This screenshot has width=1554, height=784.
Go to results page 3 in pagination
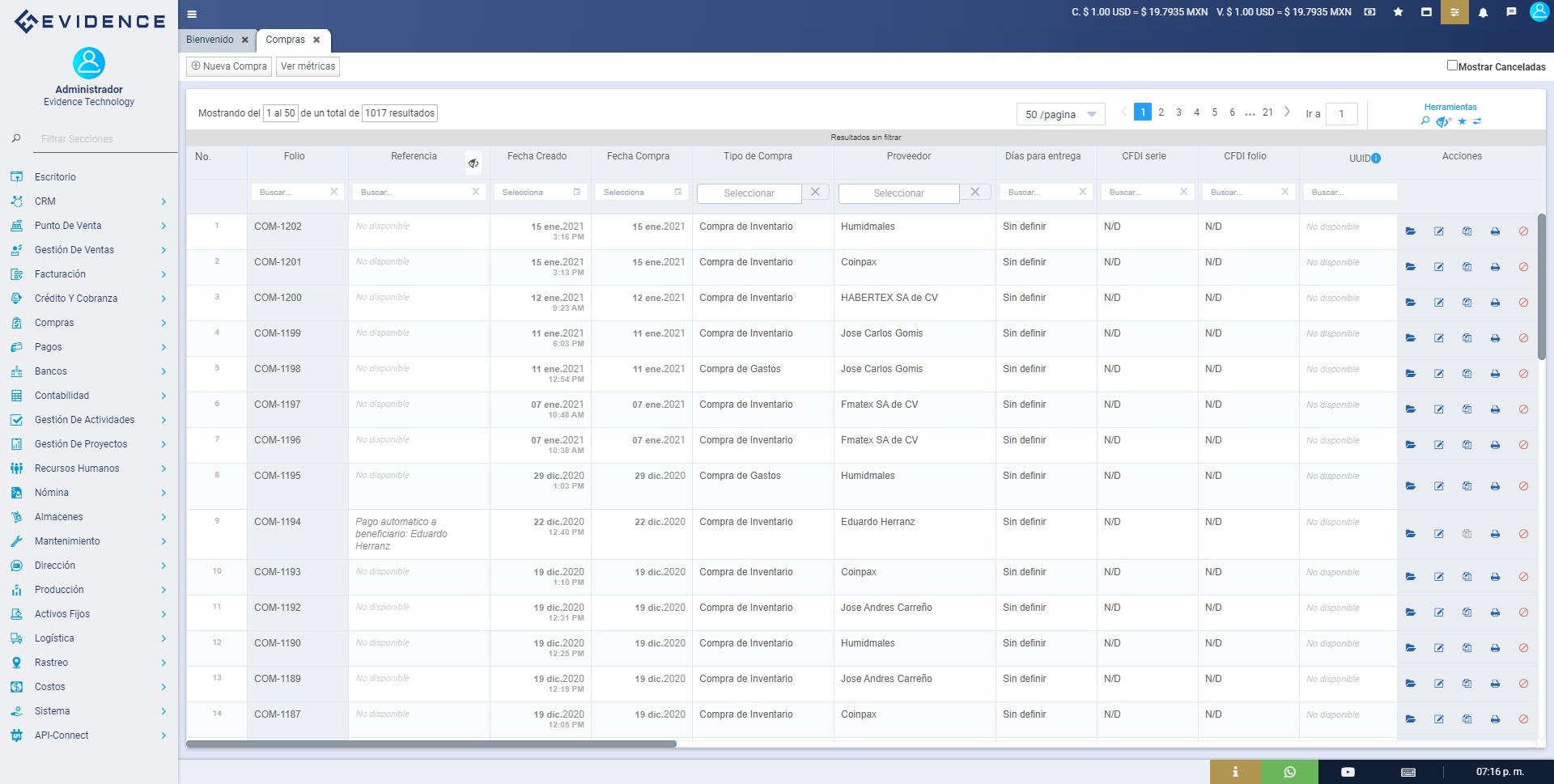[1178, 112]
